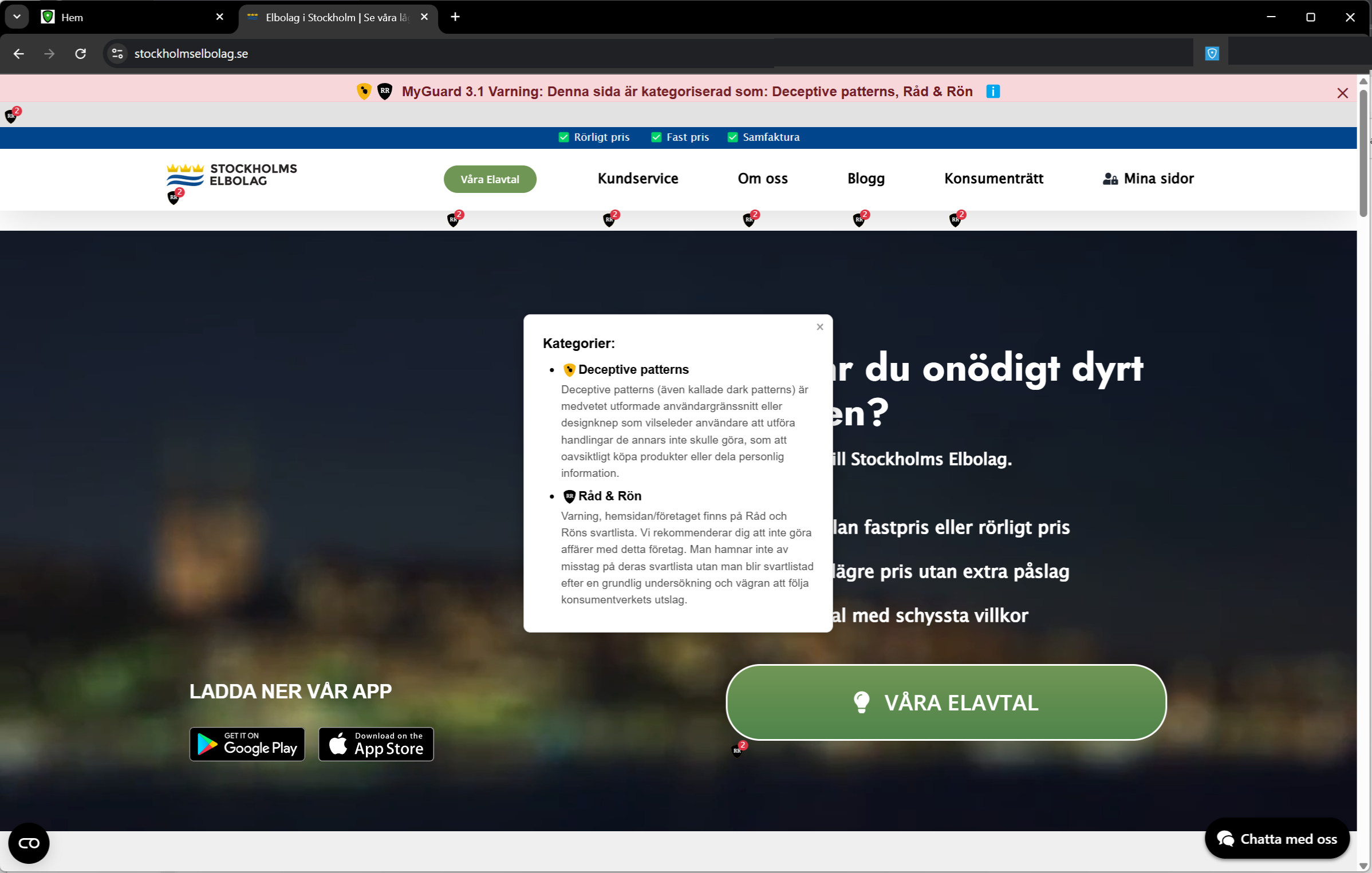Click the scrollbar down arrow

[x=1364, y=866]
